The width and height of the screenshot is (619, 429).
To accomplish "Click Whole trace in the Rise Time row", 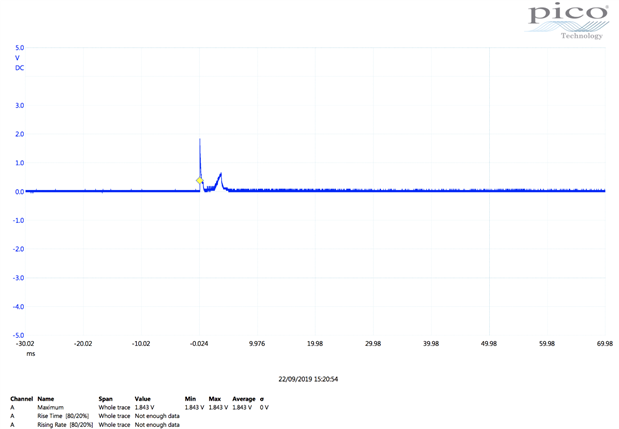I will [x=114, y=416].
